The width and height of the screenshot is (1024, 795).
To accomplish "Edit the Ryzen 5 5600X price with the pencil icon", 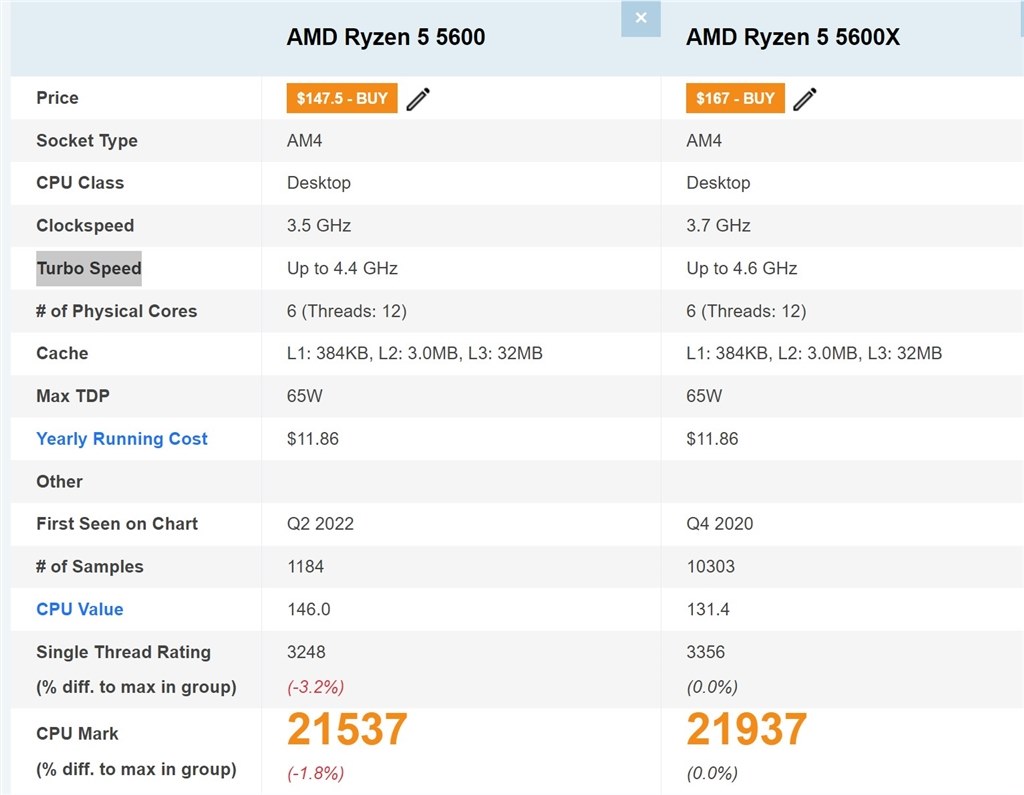I will tap(805, 99).
